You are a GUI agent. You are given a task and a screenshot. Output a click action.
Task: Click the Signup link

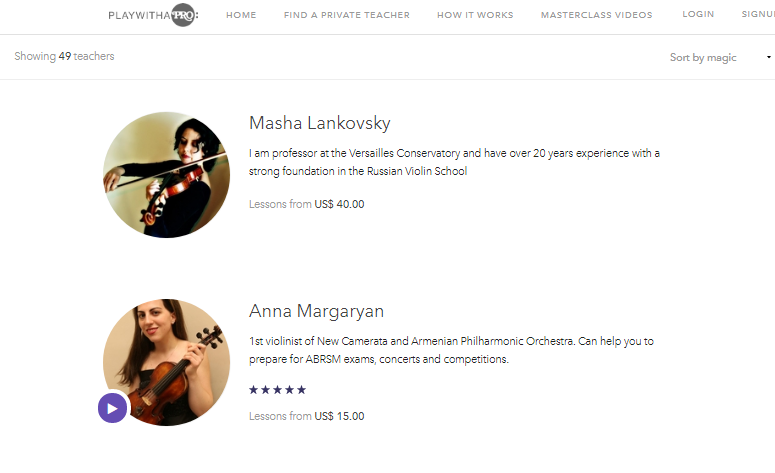[758, 15]
